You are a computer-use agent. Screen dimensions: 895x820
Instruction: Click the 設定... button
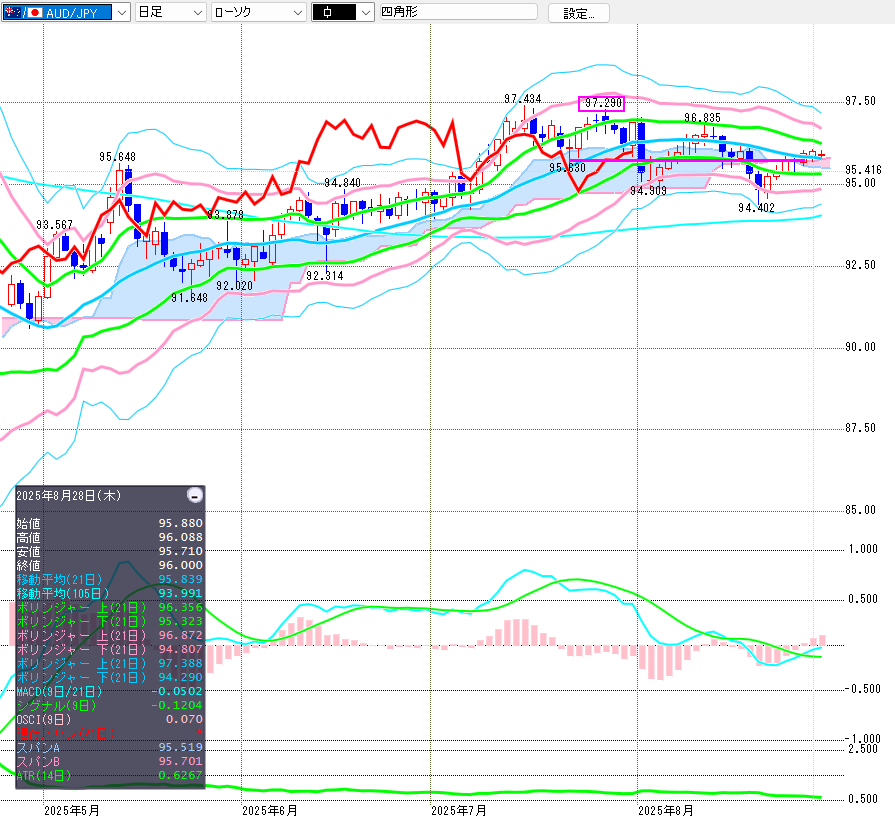(x=578, y=13)
